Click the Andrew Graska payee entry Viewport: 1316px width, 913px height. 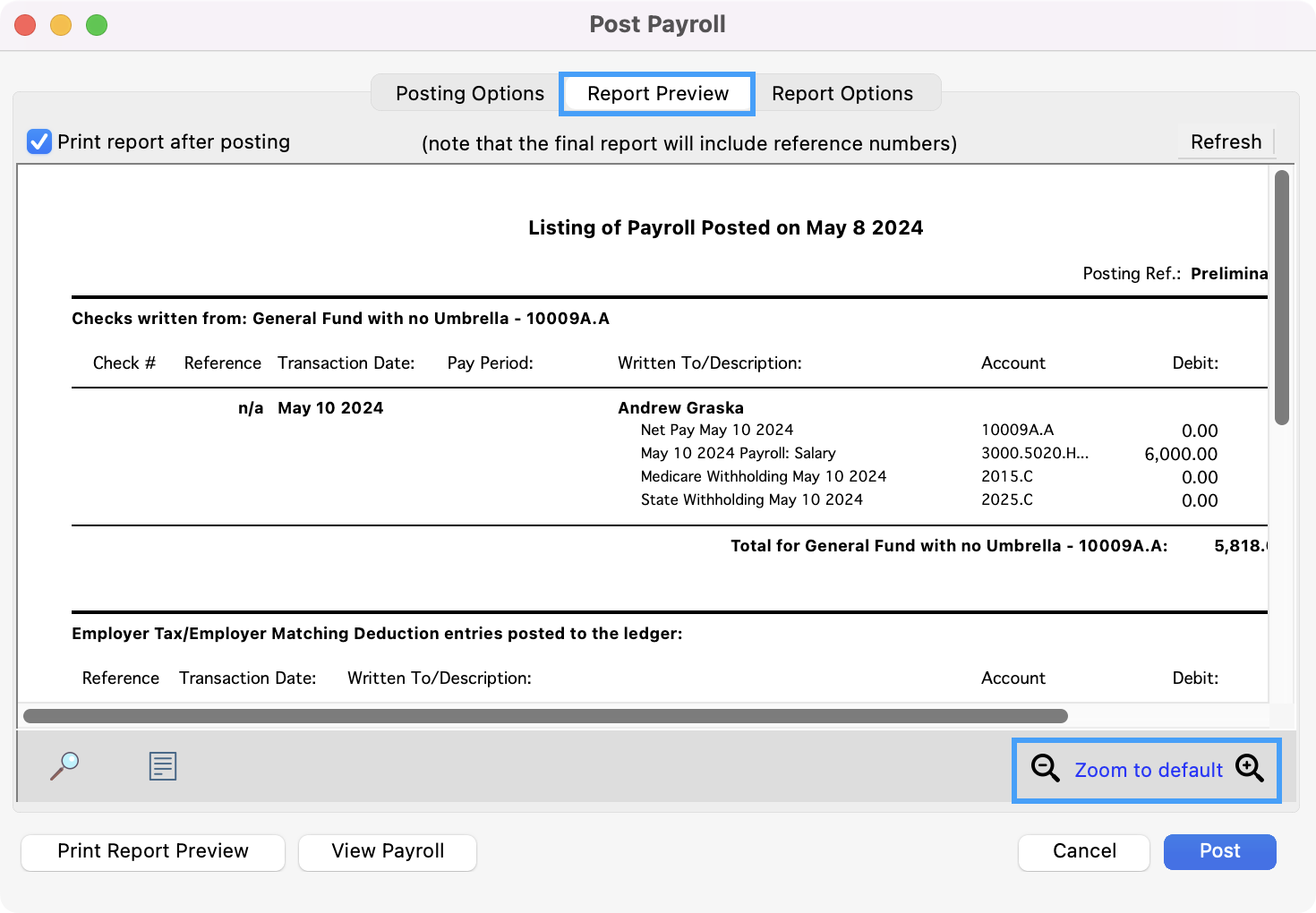coord(680,408)
